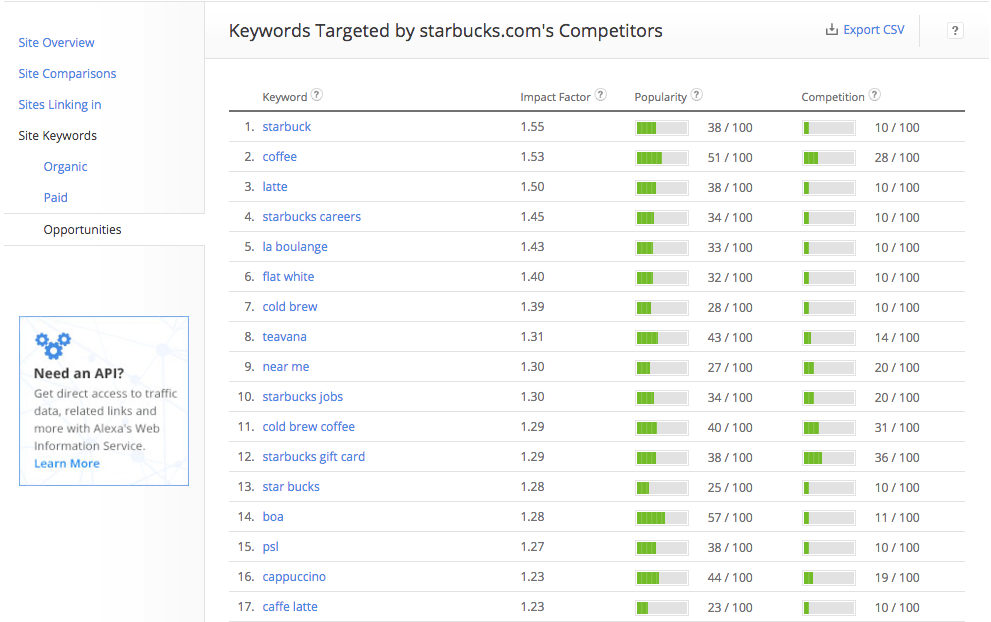Image resolution: width=991 pixels, height=622 pixels.
Task: Click the Export CSV link
Action: [x=873, y=30]
